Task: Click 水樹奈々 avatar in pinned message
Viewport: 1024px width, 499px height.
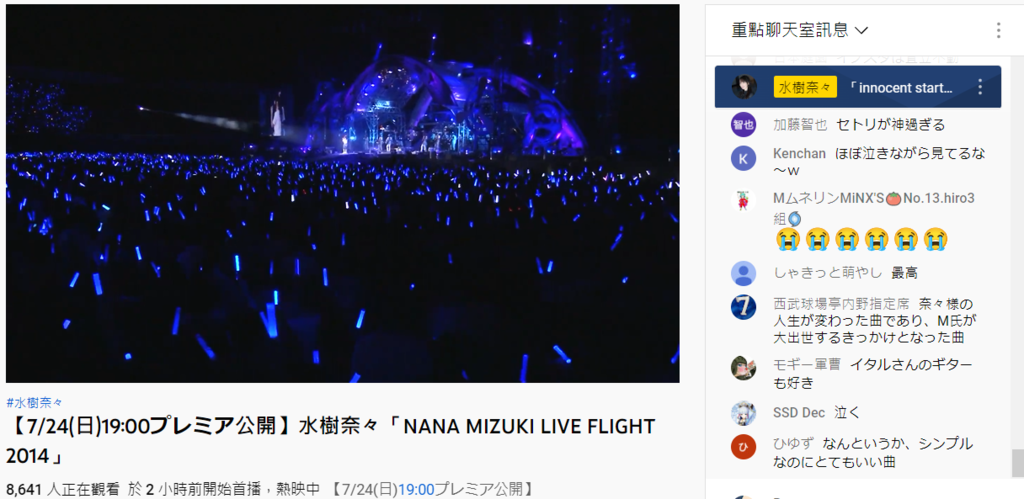Action: [744, 87]
